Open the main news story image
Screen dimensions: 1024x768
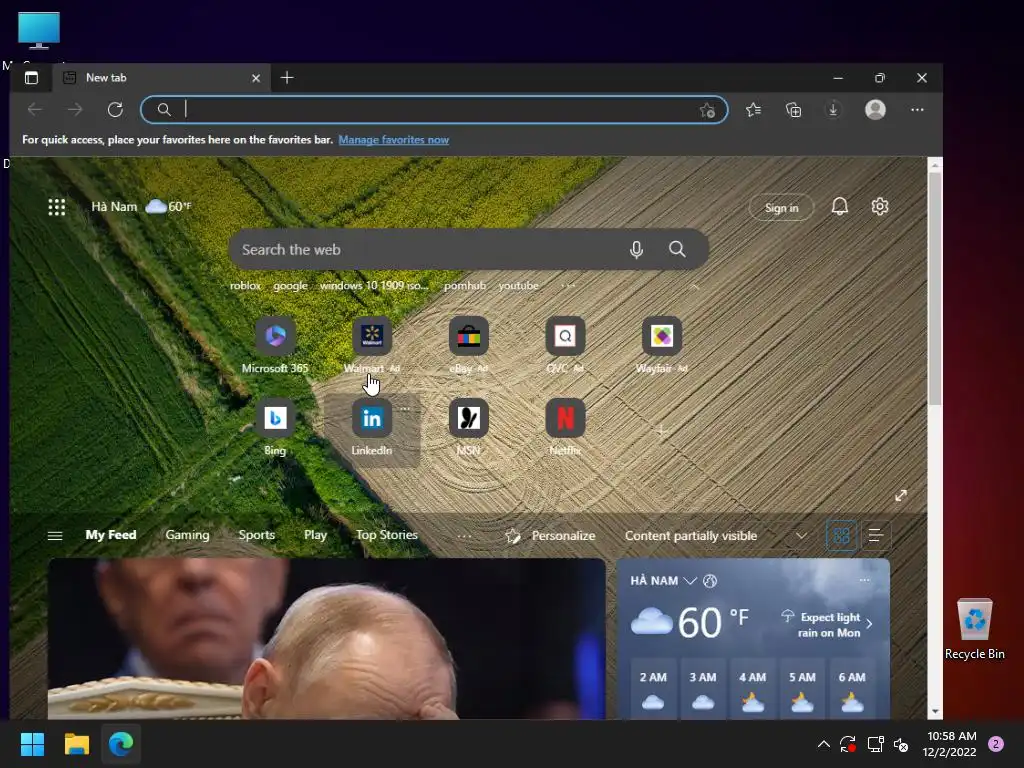[x=327, y=639]
